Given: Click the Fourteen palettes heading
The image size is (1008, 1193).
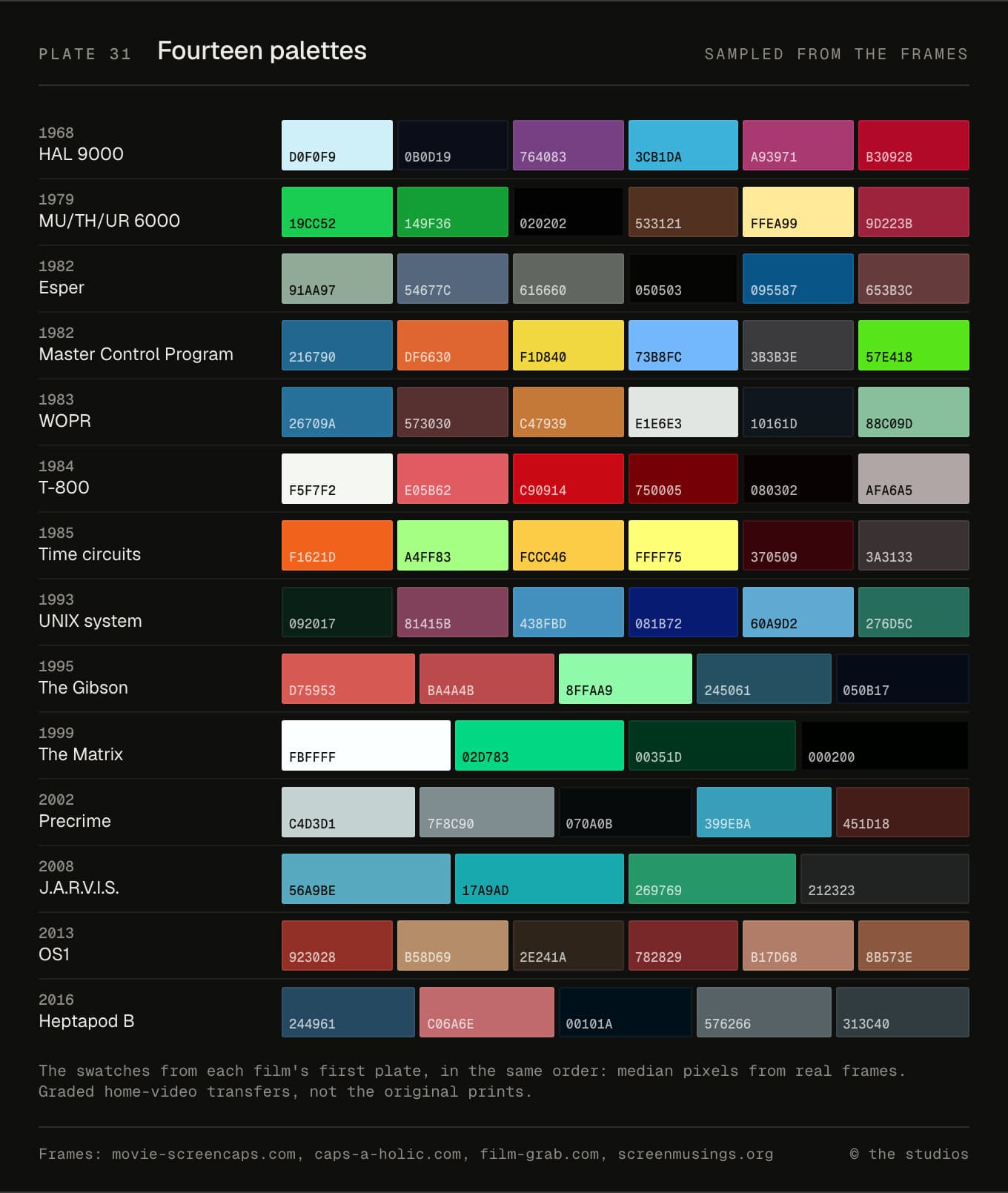Looking at the screenshot, I should pyautogui.click(x=262, y=51).
